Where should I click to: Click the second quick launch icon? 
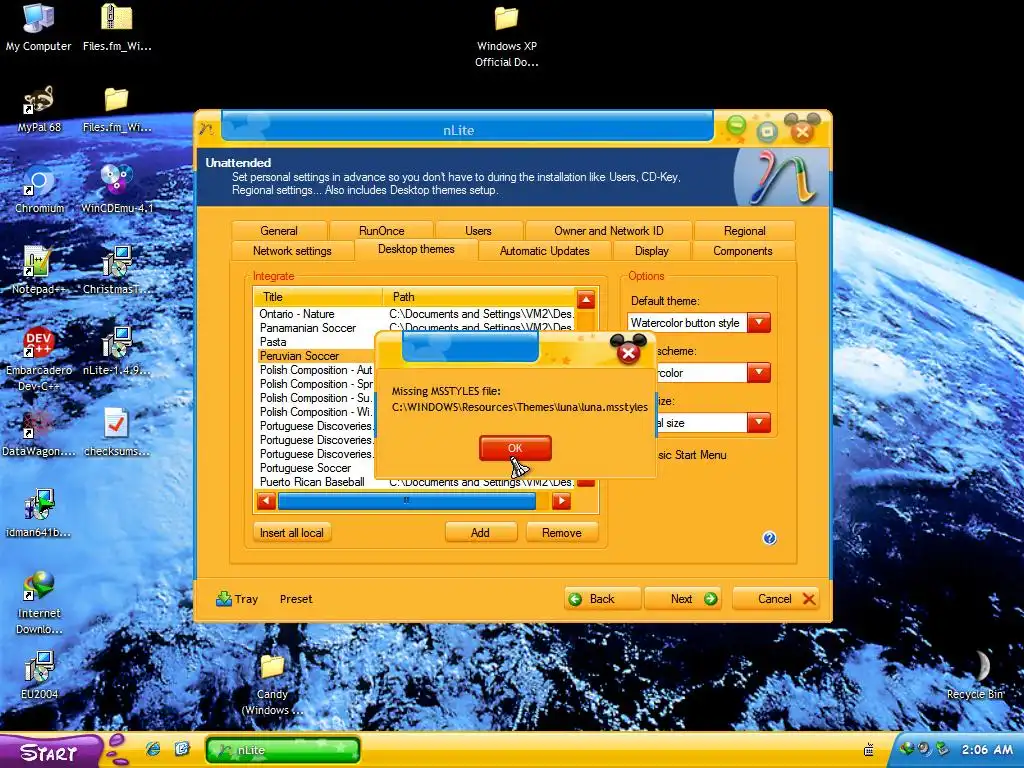coord(182,748)
